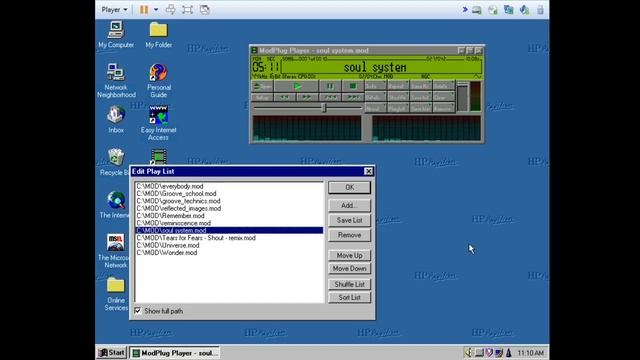
Task: Click the Personal Guide desktop icon
Action: pos(158,80)
